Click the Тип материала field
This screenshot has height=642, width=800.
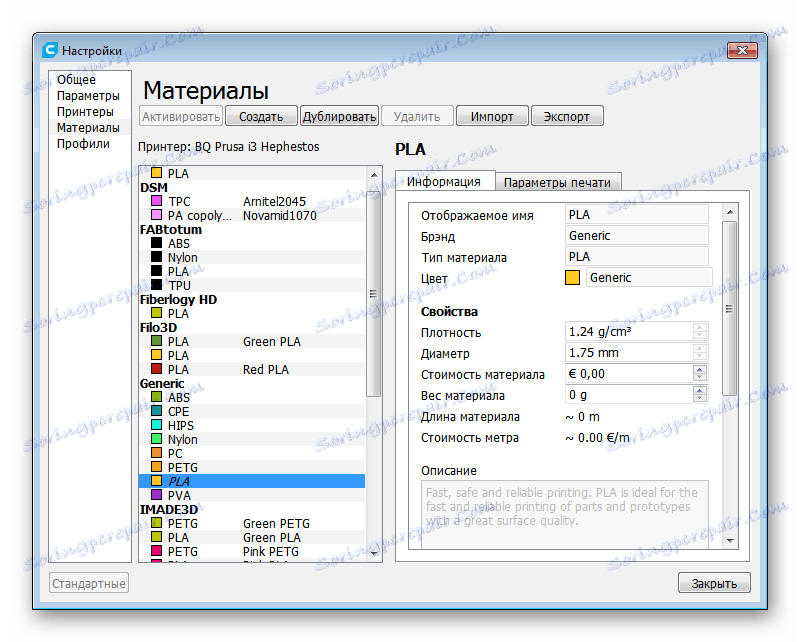[637, 257]
